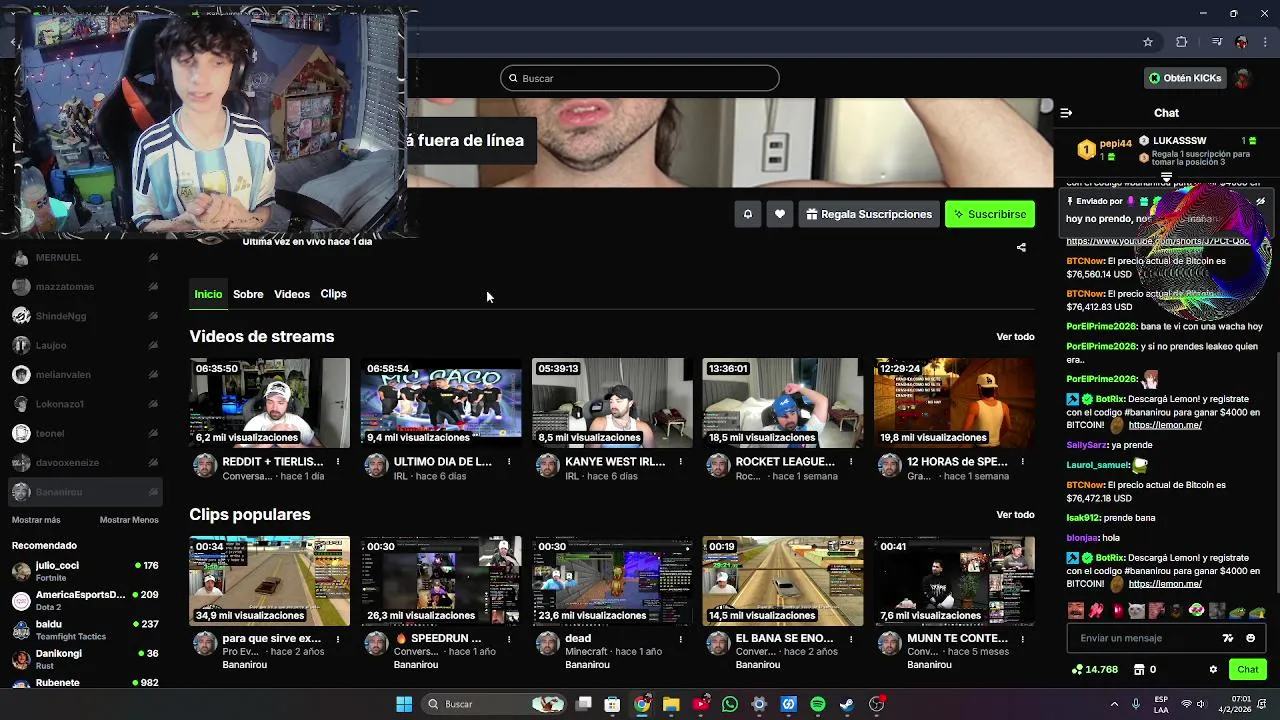Viewport: 1280px width, 720px height.
Task: Click Regala Suscripciones button
Action: (x=868, y=214)
